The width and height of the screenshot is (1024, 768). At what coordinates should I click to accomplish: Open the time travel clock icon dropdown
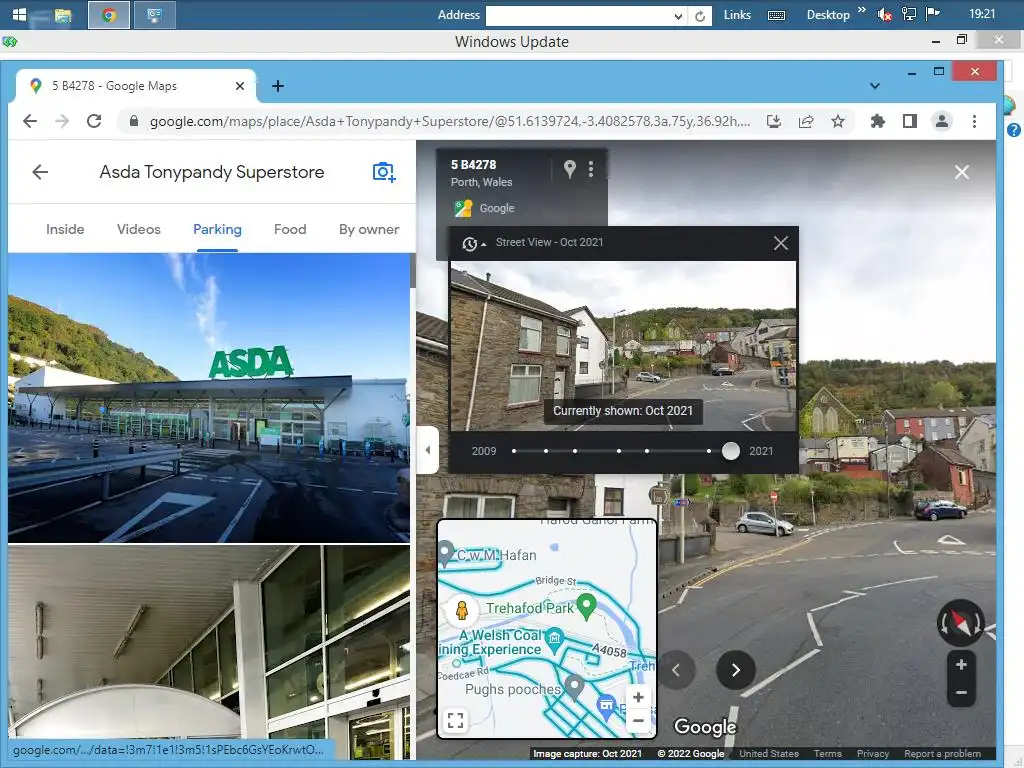tap(473, 244)
